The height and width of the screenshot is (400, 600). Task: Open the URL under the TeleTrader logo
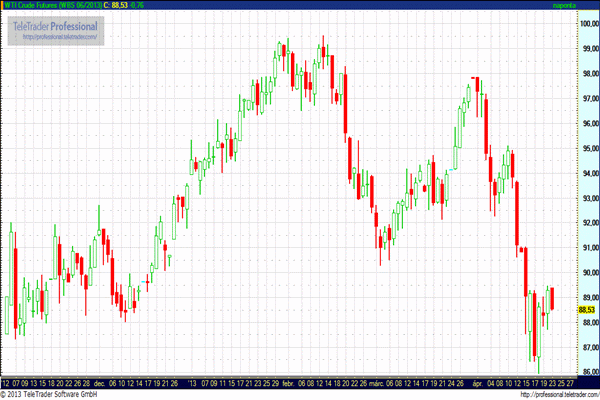point(62,37)
